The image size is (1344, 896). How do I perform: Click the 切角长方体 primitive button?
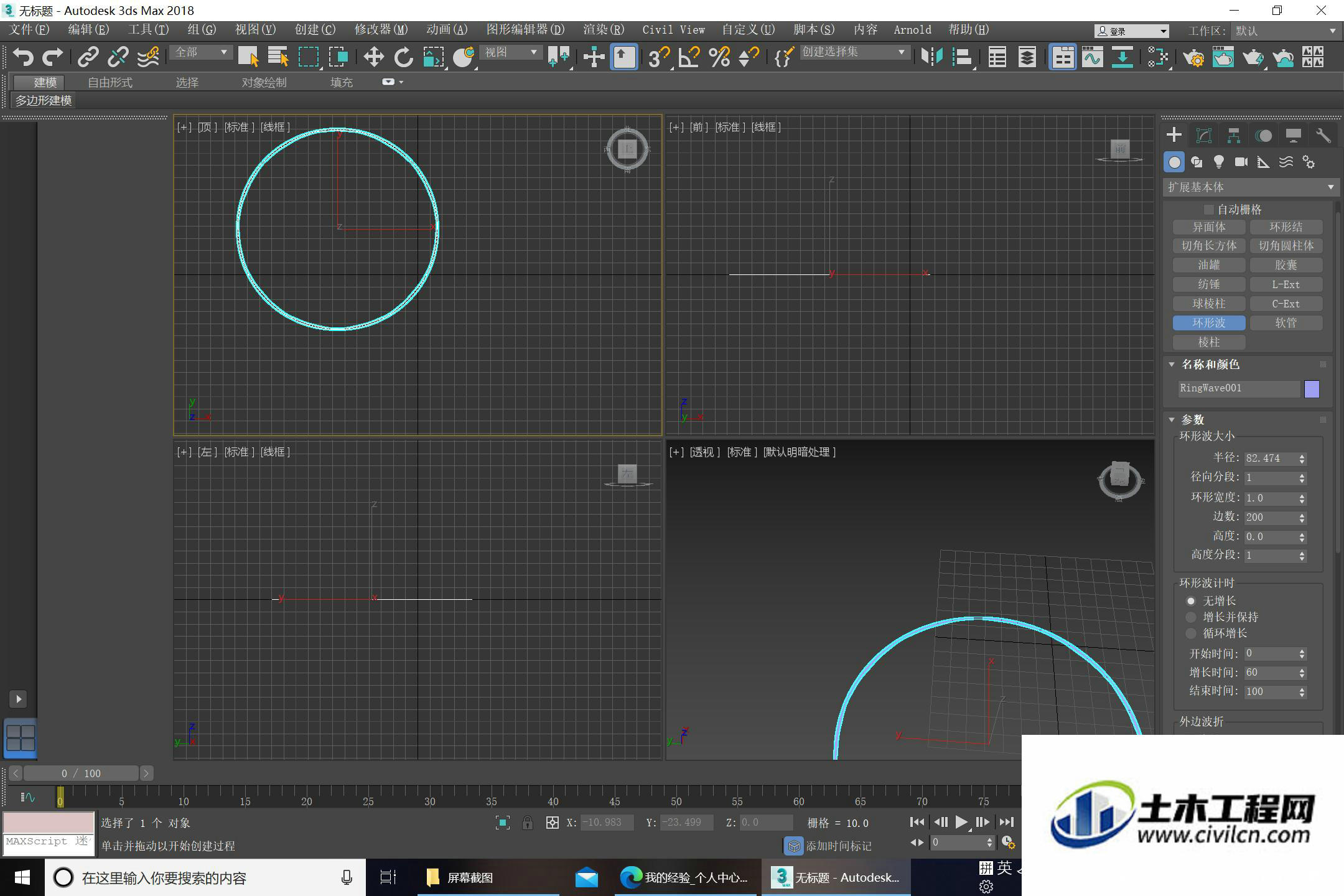[x=1209, y=246]
